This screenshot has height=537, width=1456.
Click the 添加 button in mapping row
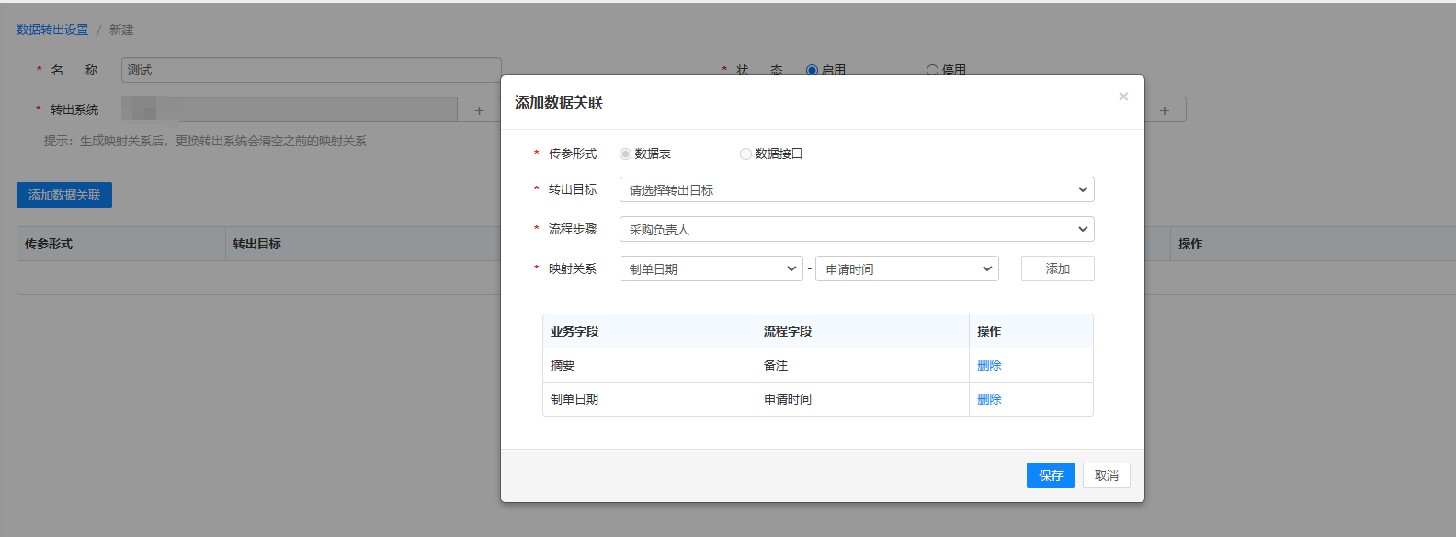(1058, 269)
